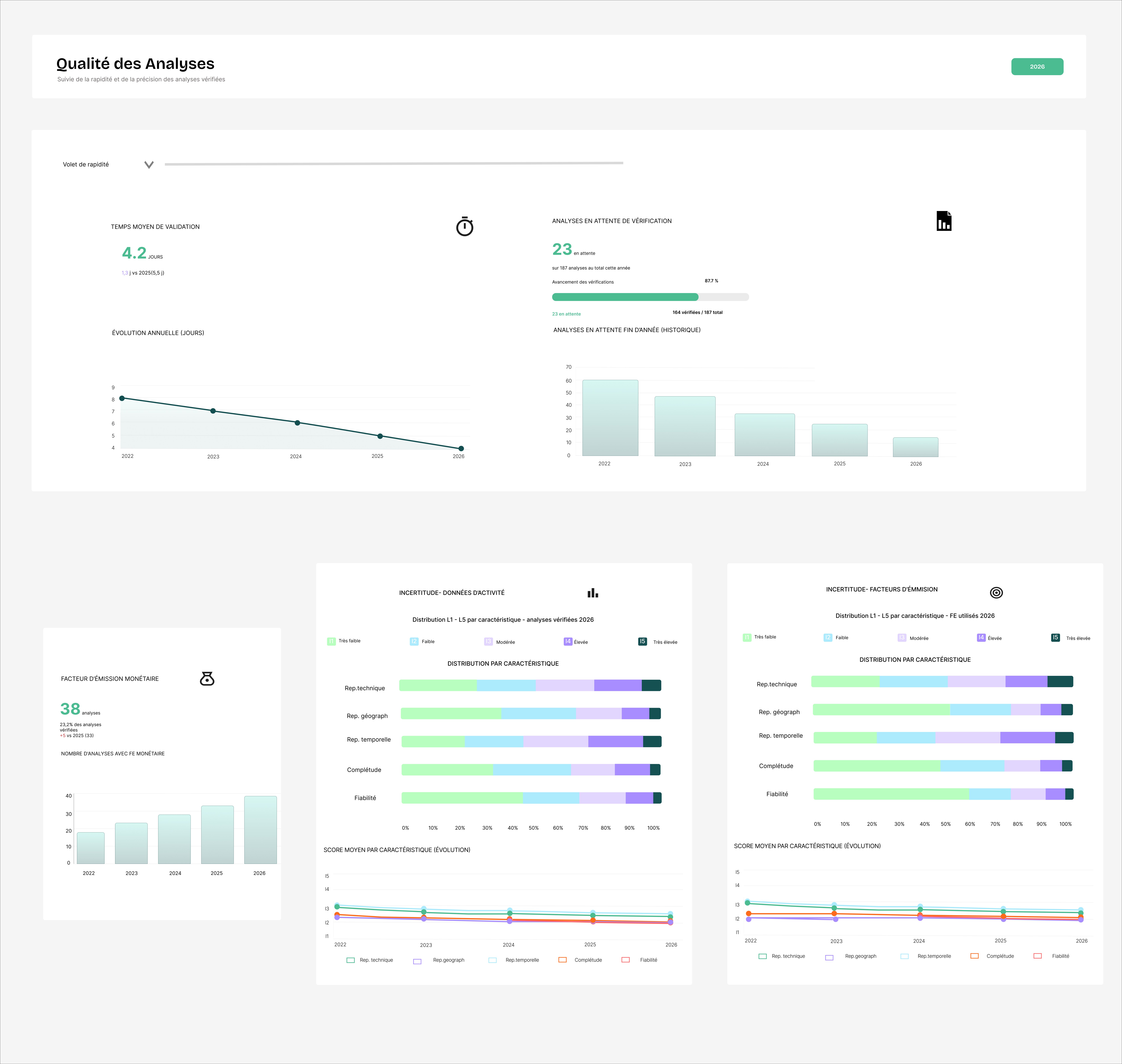Viewport: 1122px width, 1064px height.
Task: Click the document chart icon beside Analyses en attente
Action: coord(944,221)
